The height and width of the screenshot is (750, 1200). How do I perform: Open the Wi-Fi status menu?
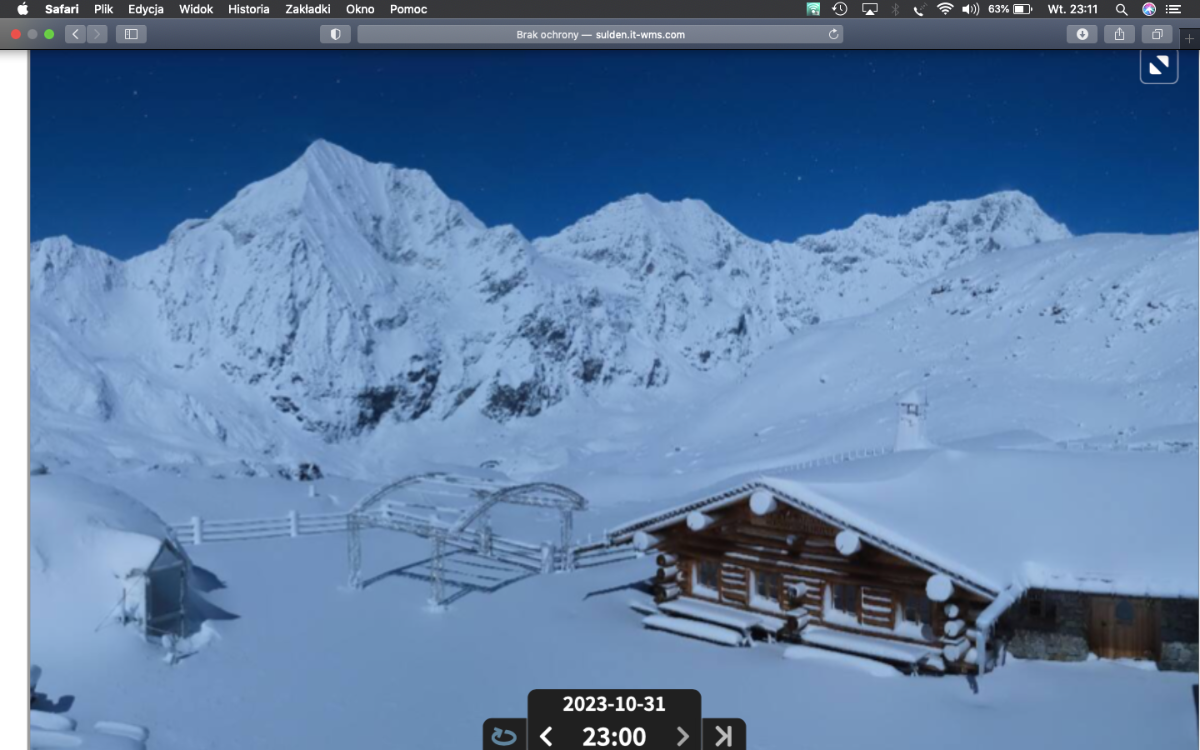click(x=944, y=9)
